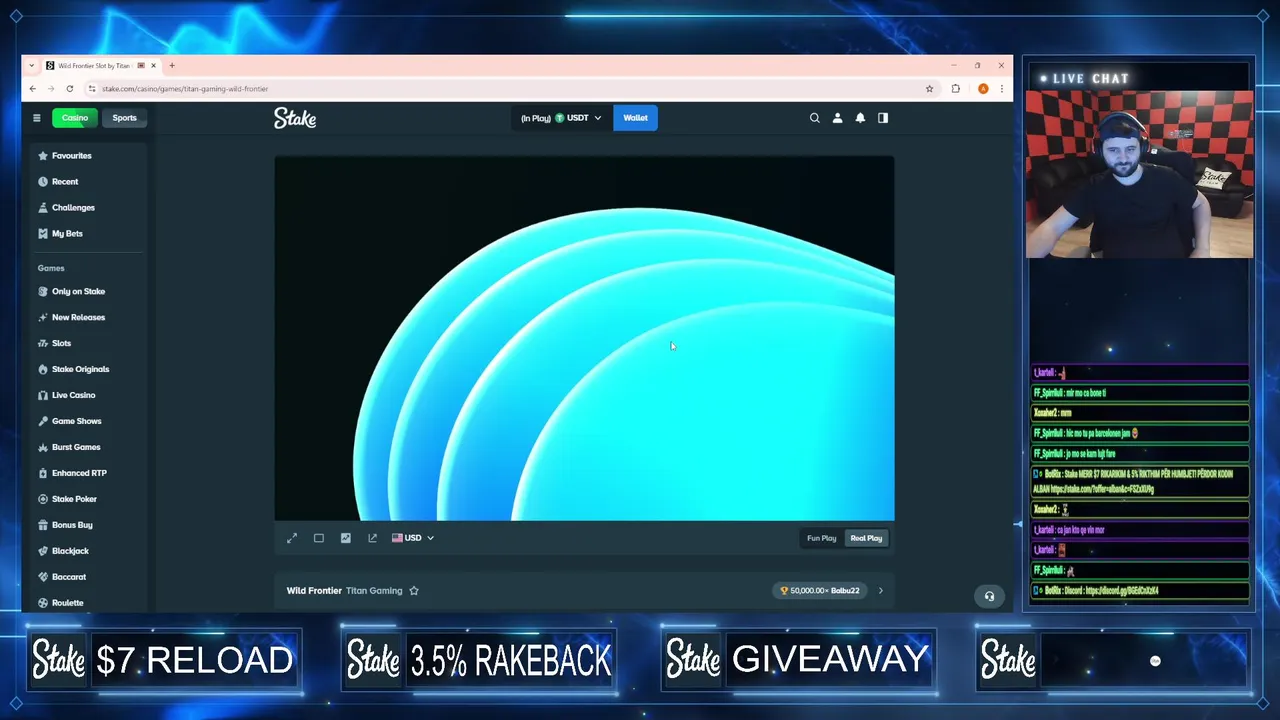This screenshot has height=720, width=1280.
Task: Go back in browser history
Action: (32, 89)
